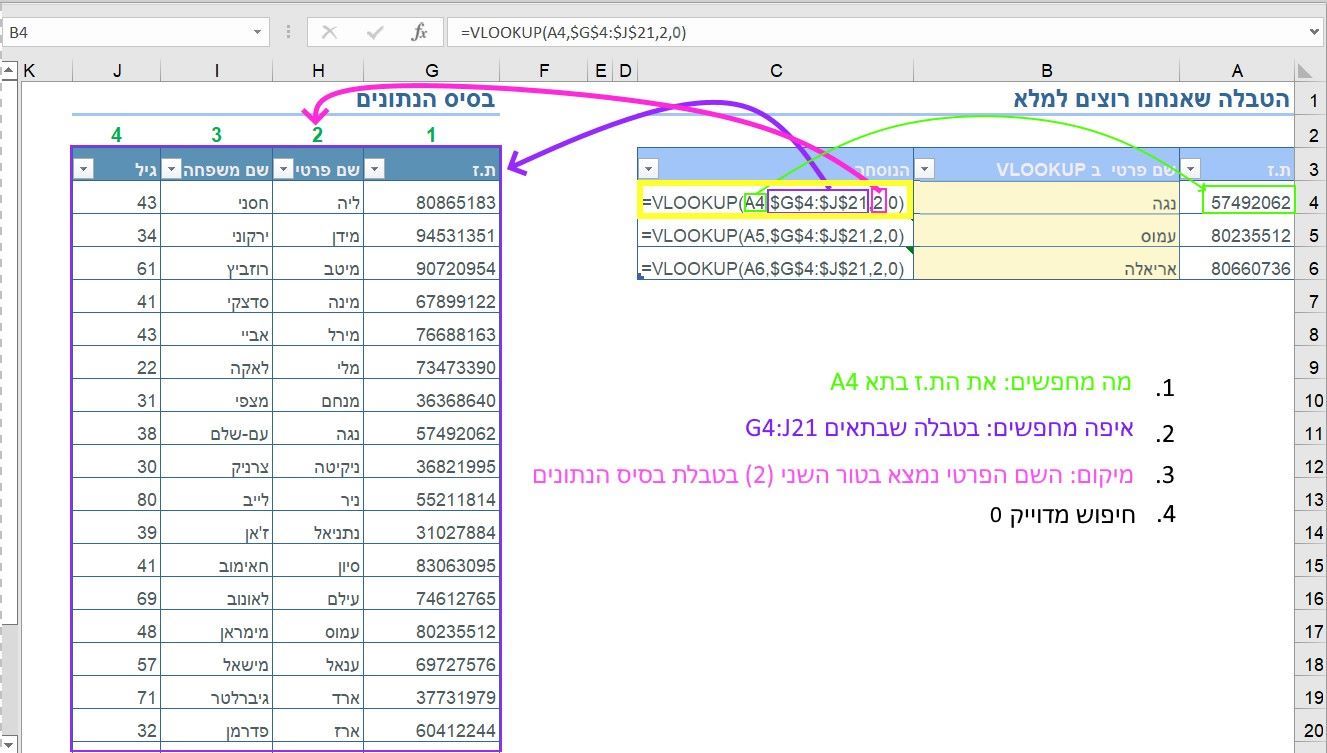
Task: Expand the formula bar with its chevron
Action: click(x=1315, y=31)
